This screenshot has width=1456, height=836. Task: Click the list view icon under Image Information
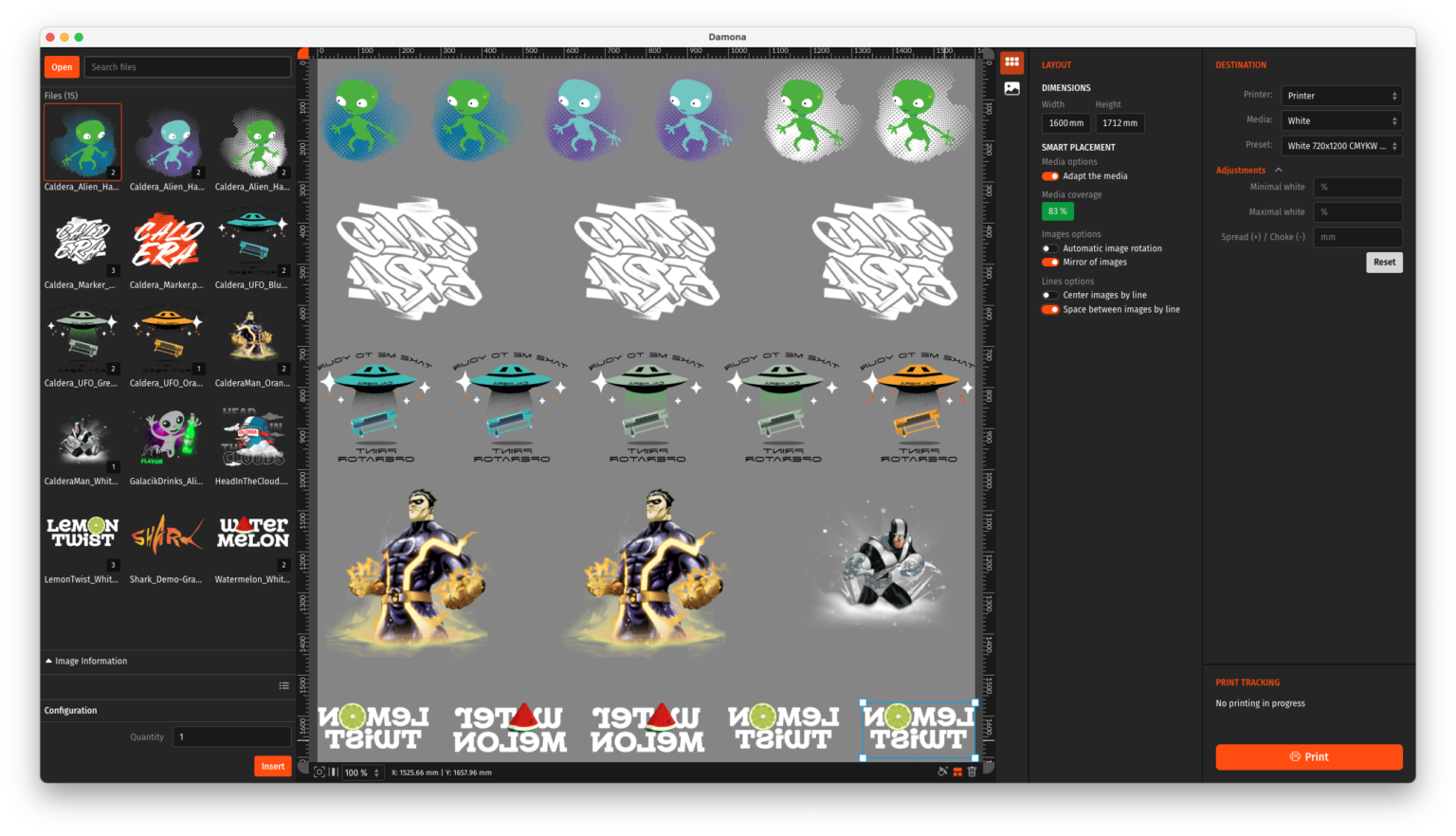[283, 685]
